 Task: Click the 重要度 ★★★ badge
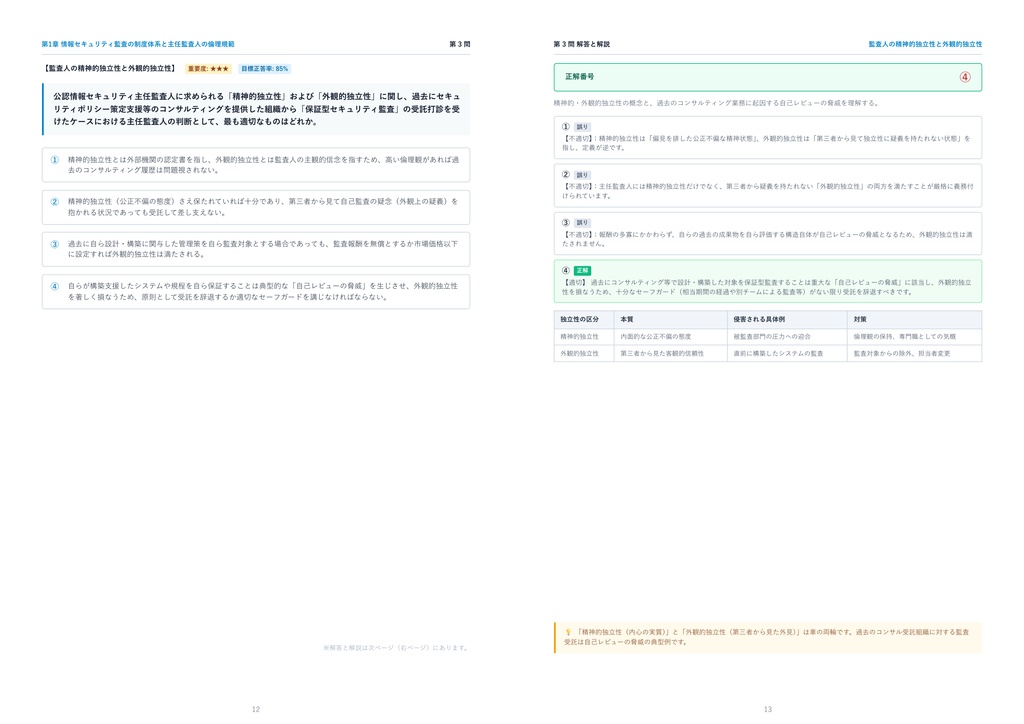click(208, 69)
